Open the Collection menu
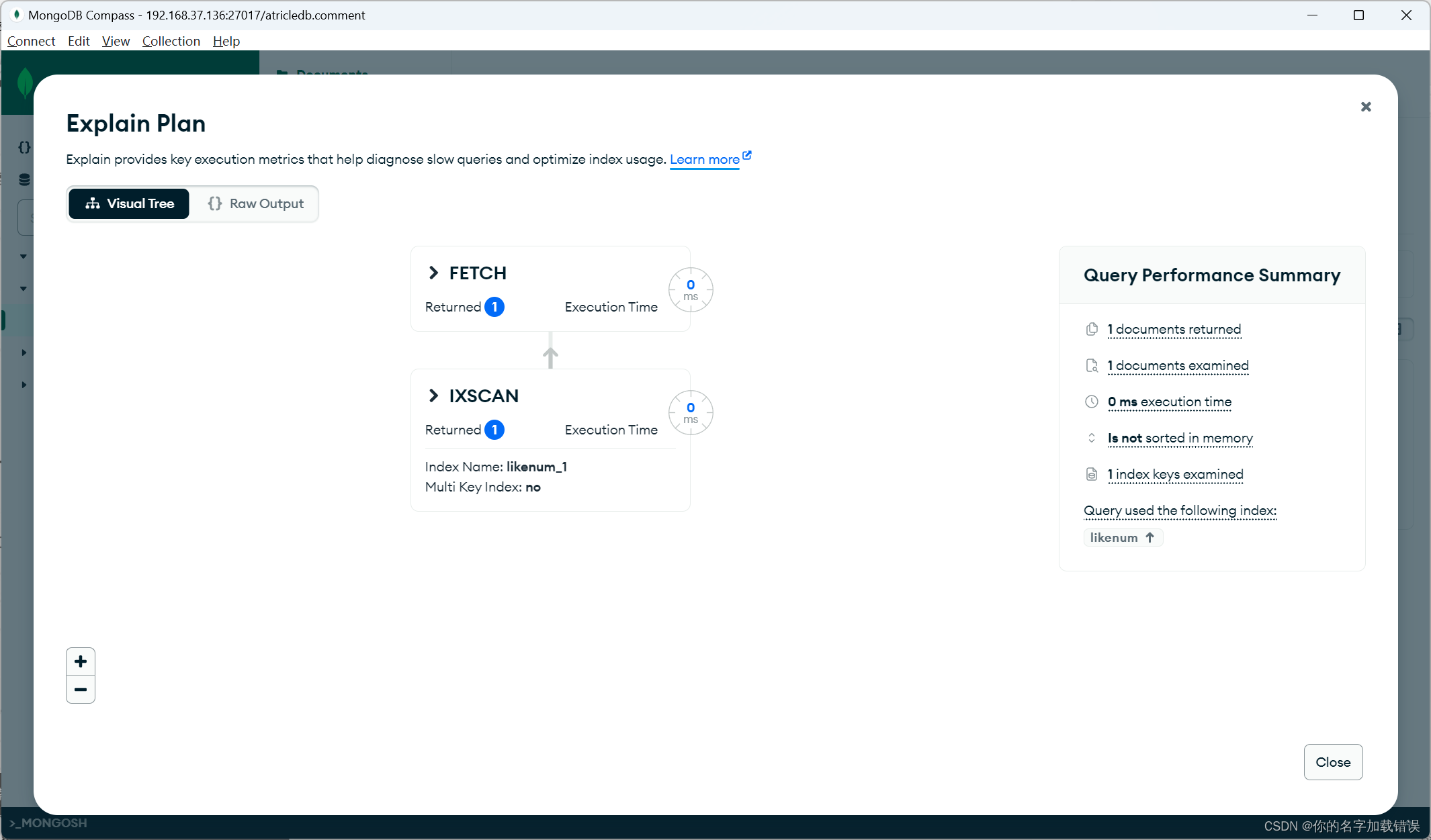Image resolution: width=1431 pixels, height=840 pixels. pos(171,41)
